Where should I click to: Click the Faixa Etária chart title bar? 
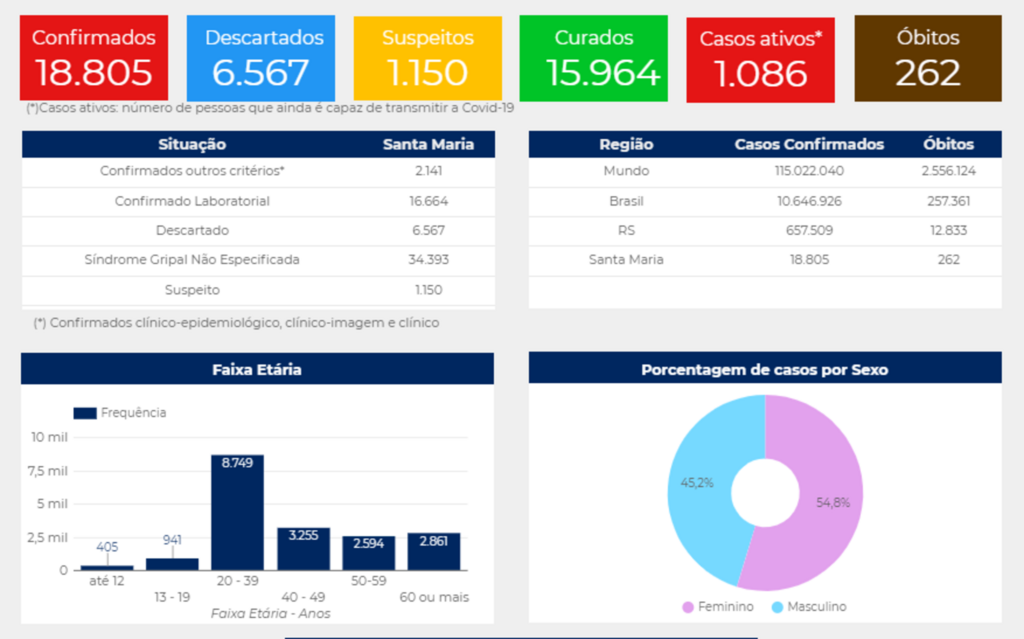[x=257, y=369]
